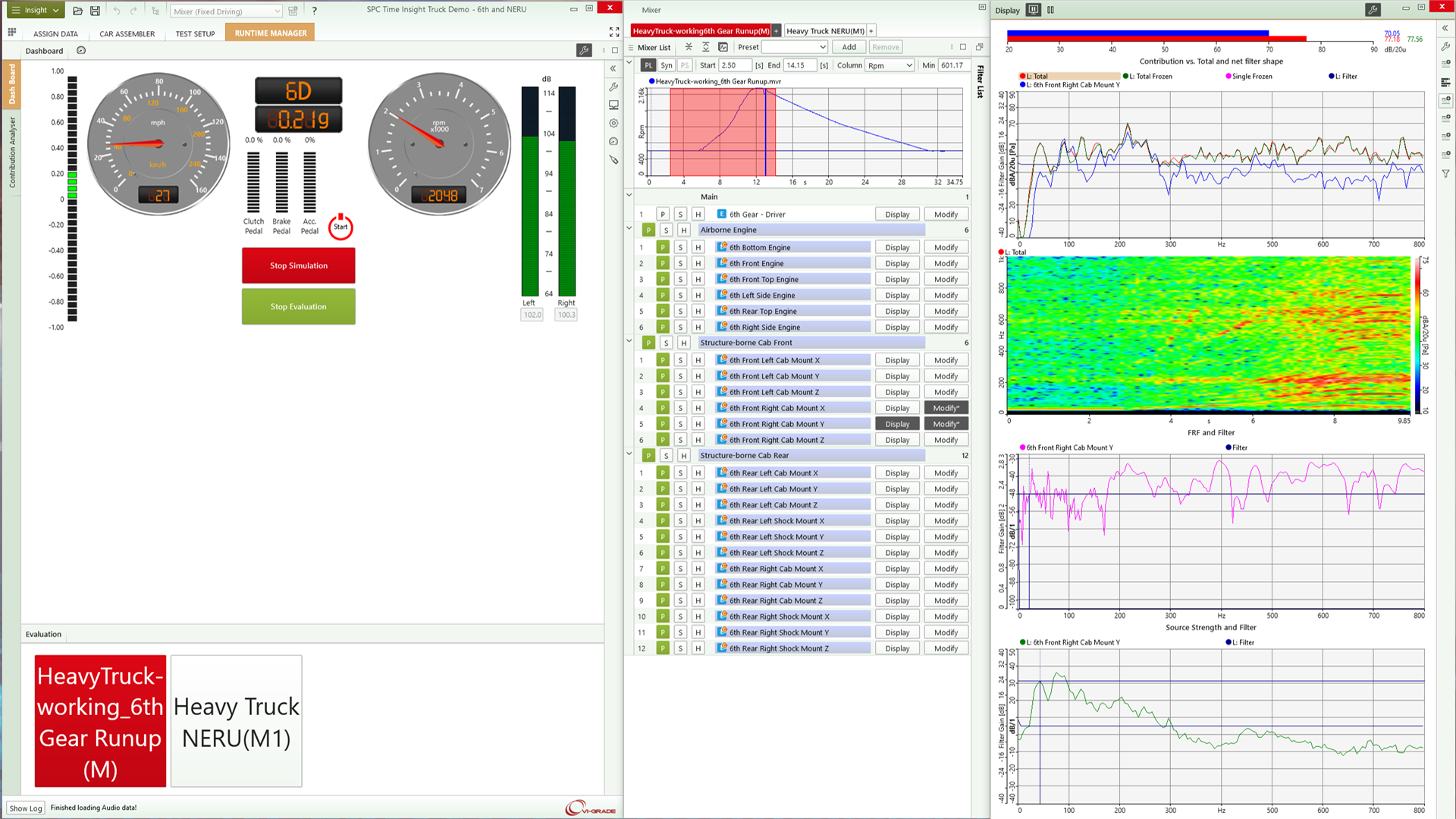
Task: Open the help question mark icon
Action: 314,11
